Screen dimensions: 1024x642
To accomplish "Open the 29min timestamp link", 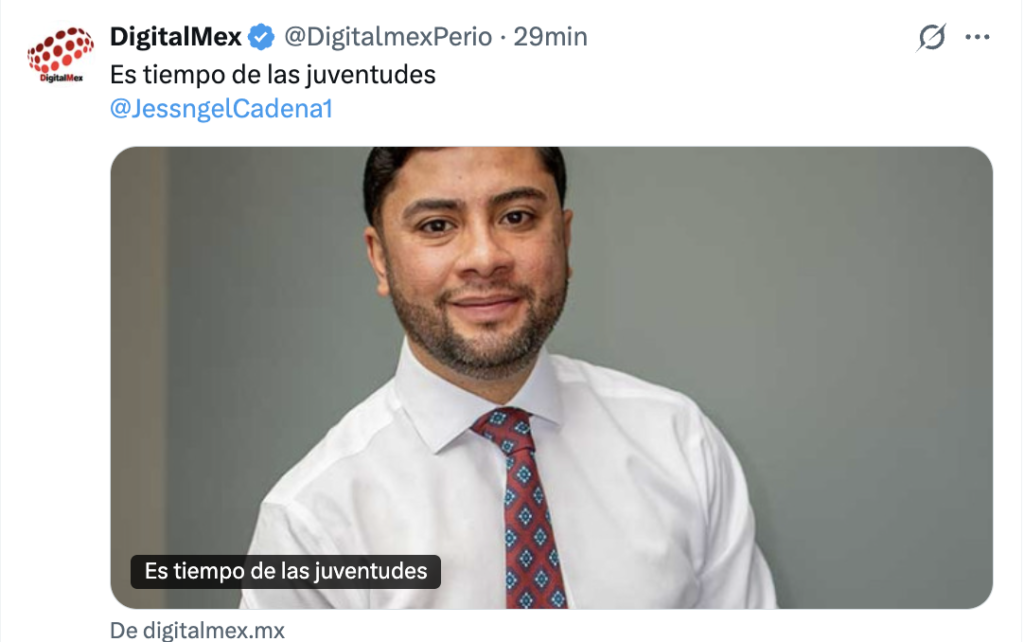I will click(550, 37).
